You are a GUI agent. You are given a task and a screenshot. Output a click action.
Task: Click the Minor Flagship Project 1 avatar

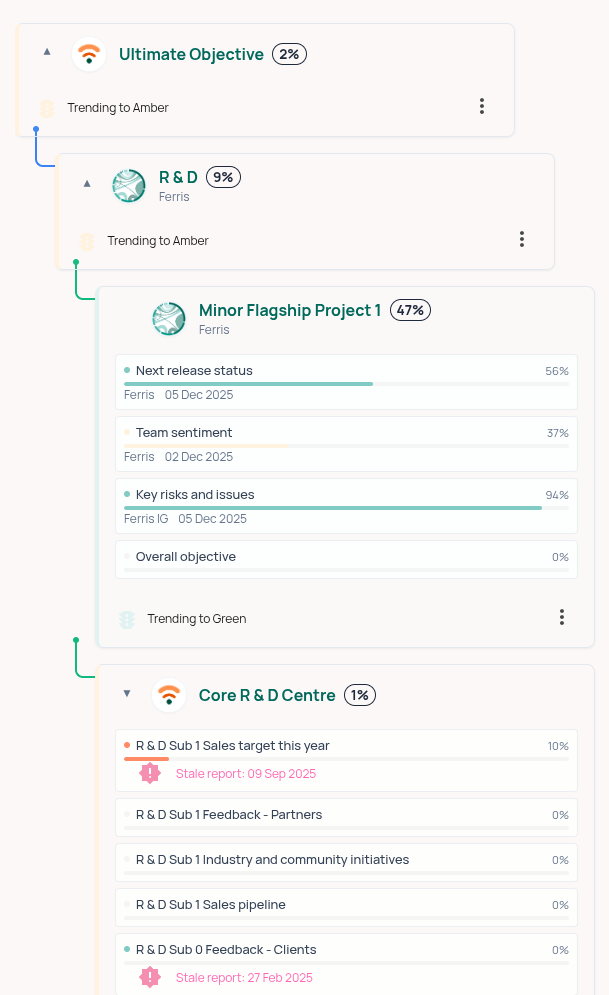point(169,319)
